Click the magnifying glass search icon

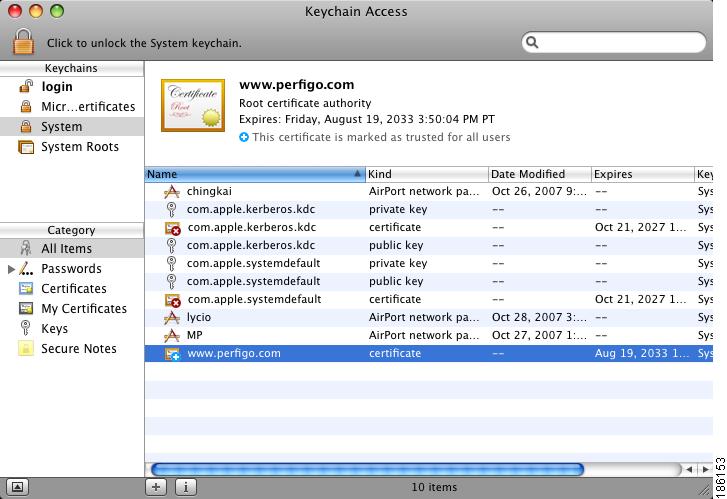point(532,43)
